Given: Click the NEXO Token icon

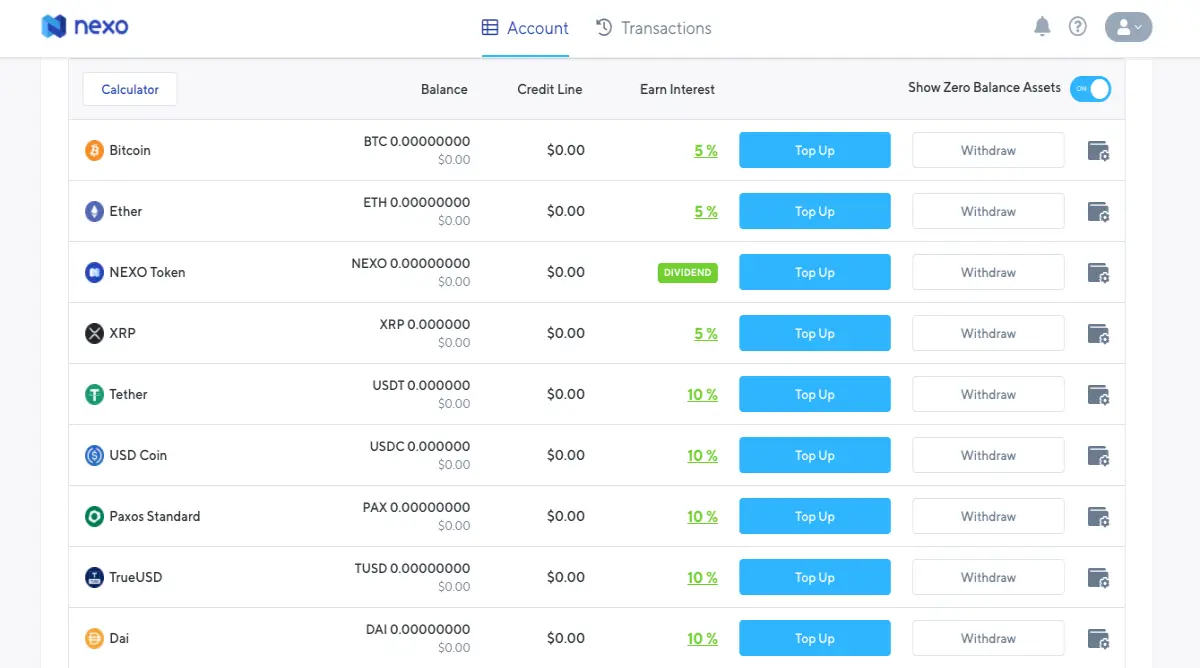Looking at the screenshot, I should (94, 272).
